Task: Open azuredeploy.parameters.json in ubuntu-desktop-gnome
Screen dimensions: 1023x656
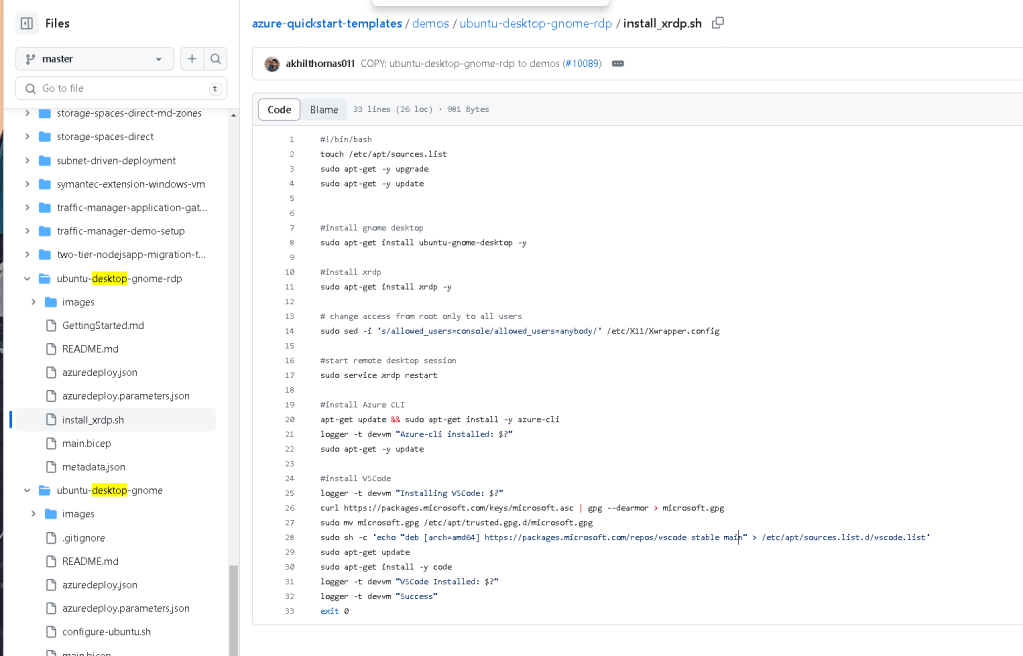Action: click(x=126, y=608)
